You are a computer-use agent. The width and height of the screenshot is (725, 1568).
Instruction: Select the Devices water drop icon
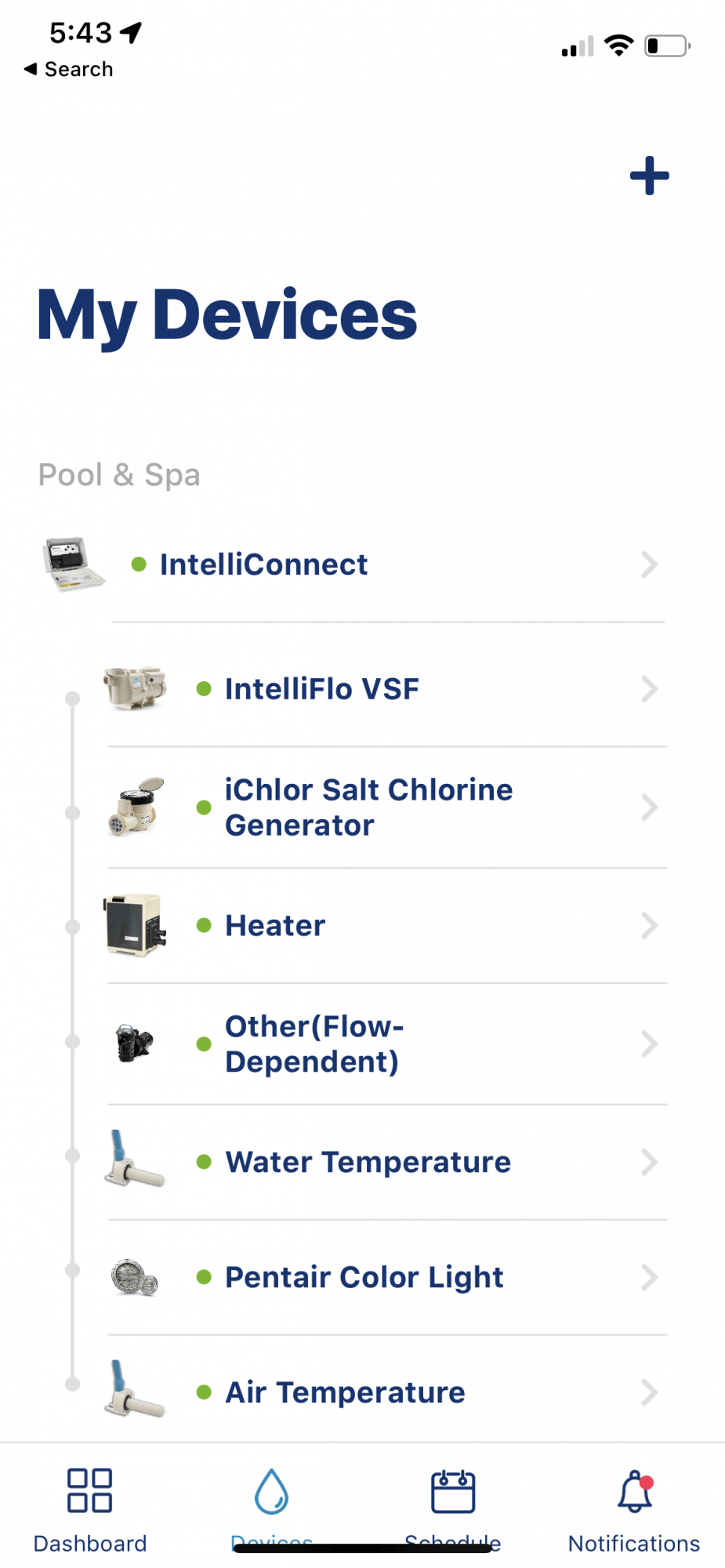pos(271,1491)
